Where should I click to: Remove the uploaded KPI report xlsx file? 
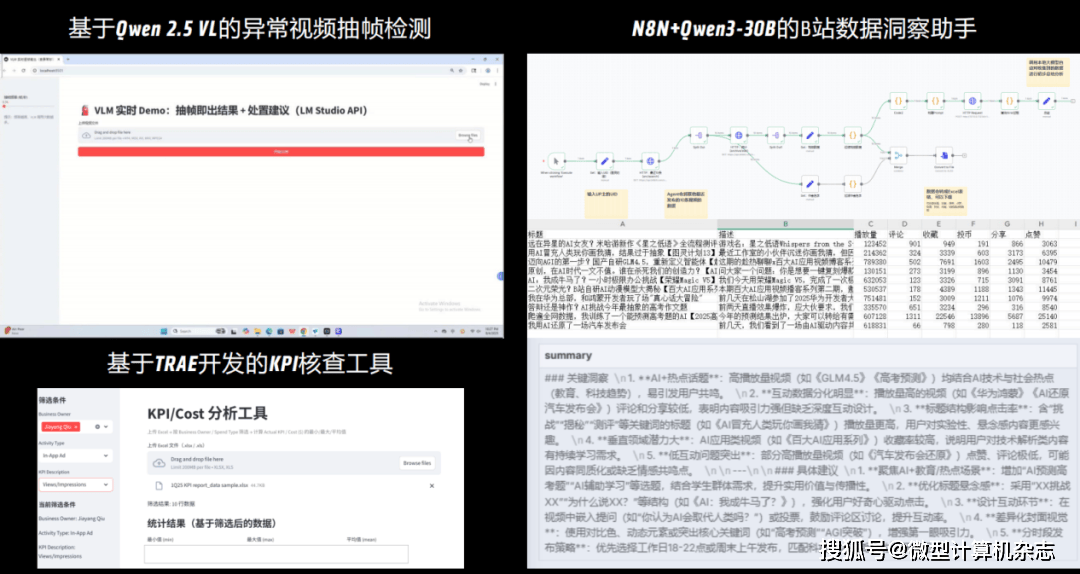pos(431,484)
